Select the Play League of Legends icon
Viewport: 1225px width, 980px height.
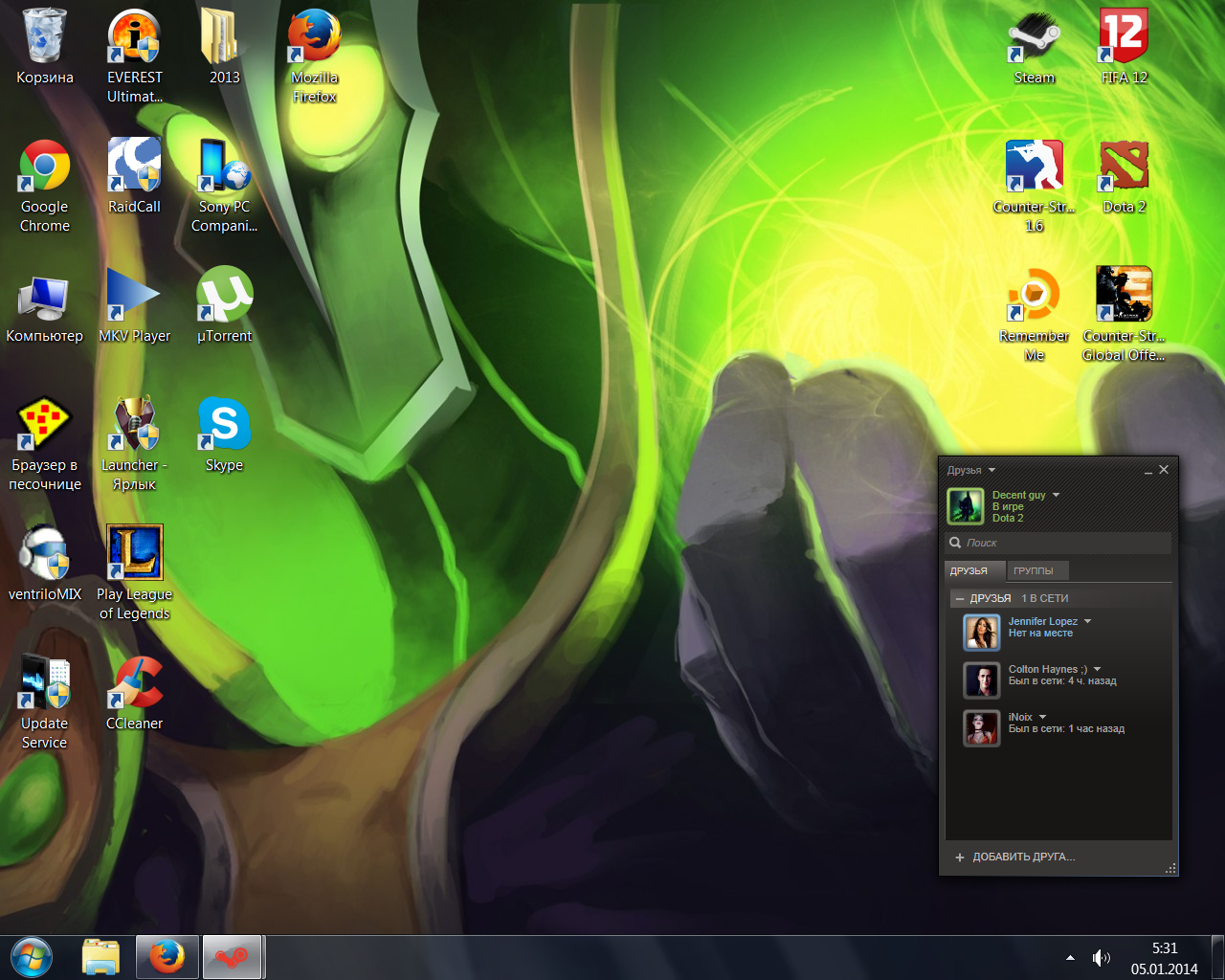pos(135,553)
